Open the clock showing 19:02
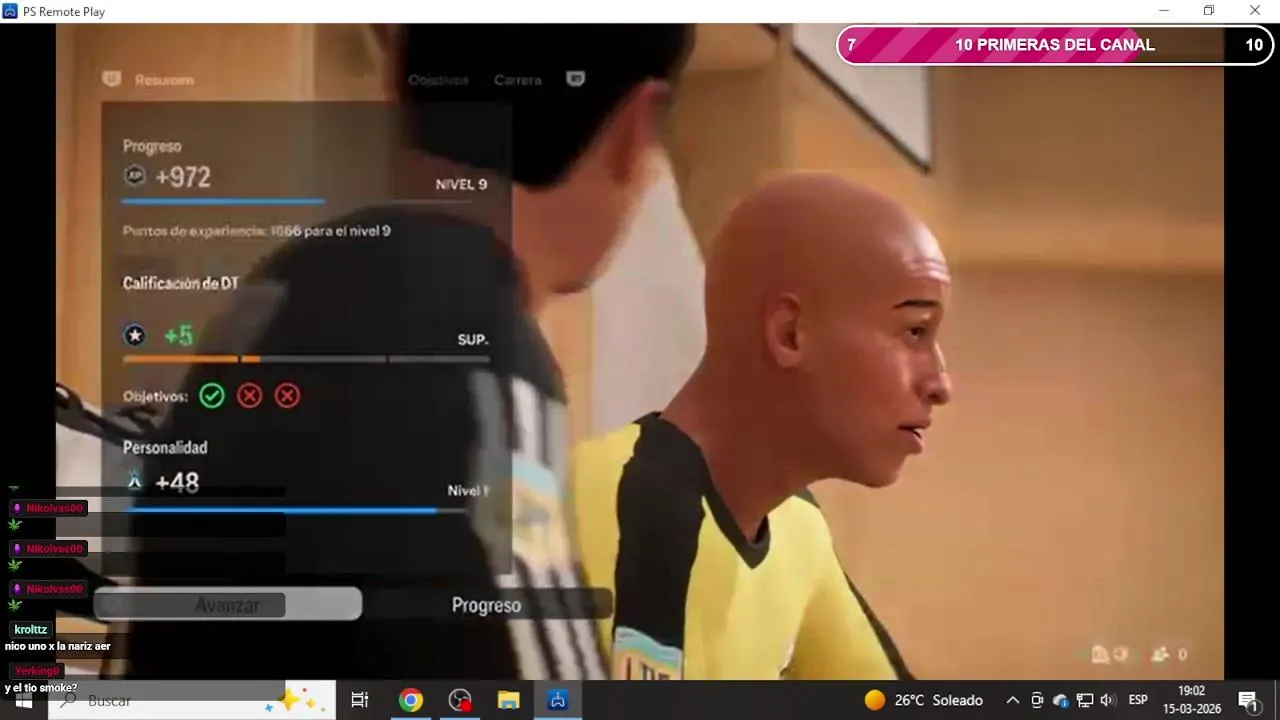Image resolution: width=1280 pixels, height=720 pixels. 1192,700
